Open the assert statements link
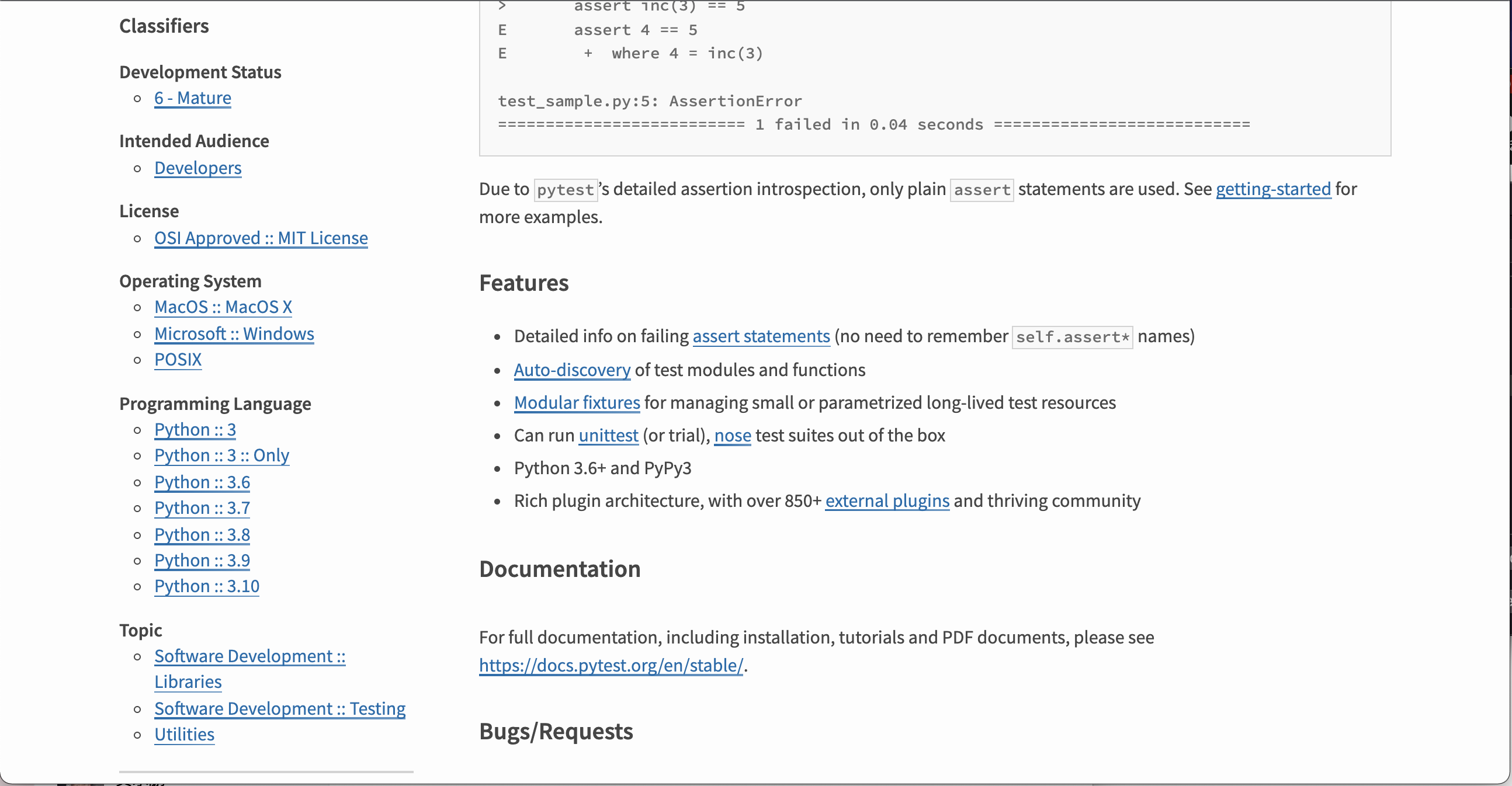The image size is (1512, 786). point(761,336)
